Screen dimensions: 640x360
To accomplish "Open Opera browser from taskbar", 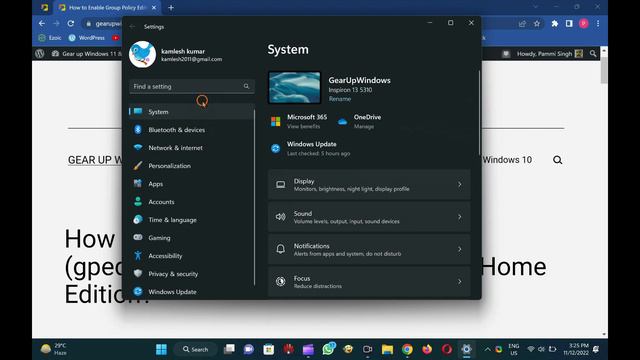I will pyautogui.click(x=447, y=349).
